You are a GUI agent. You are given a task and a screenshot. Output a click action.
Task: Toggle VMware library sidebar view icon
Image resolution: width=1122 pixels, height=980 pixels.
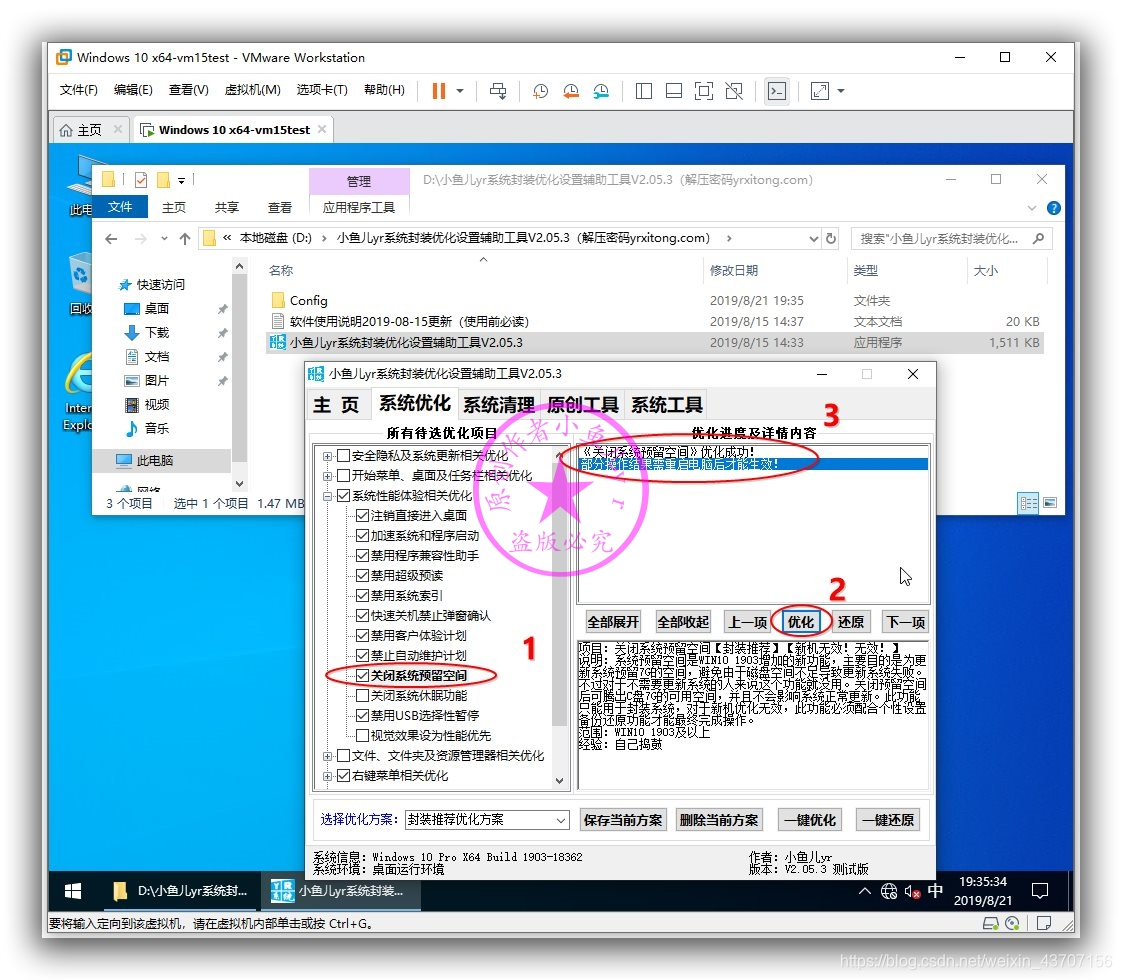[x=643, y=91]
